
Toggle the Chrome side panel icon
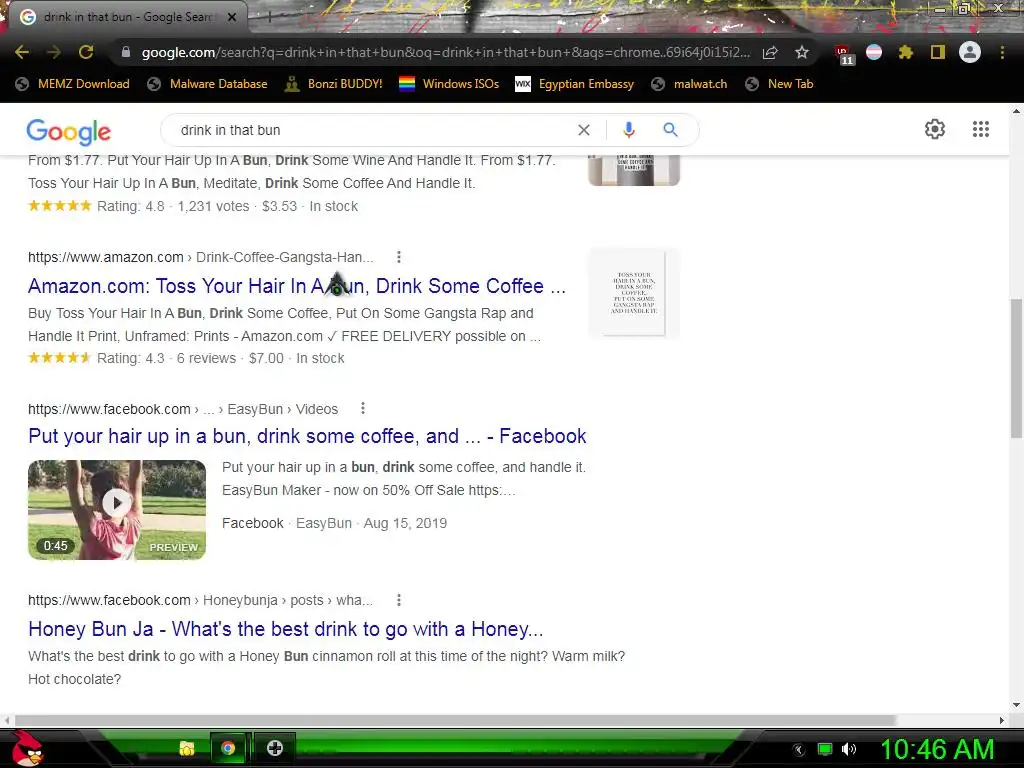(x=938, y=52)
